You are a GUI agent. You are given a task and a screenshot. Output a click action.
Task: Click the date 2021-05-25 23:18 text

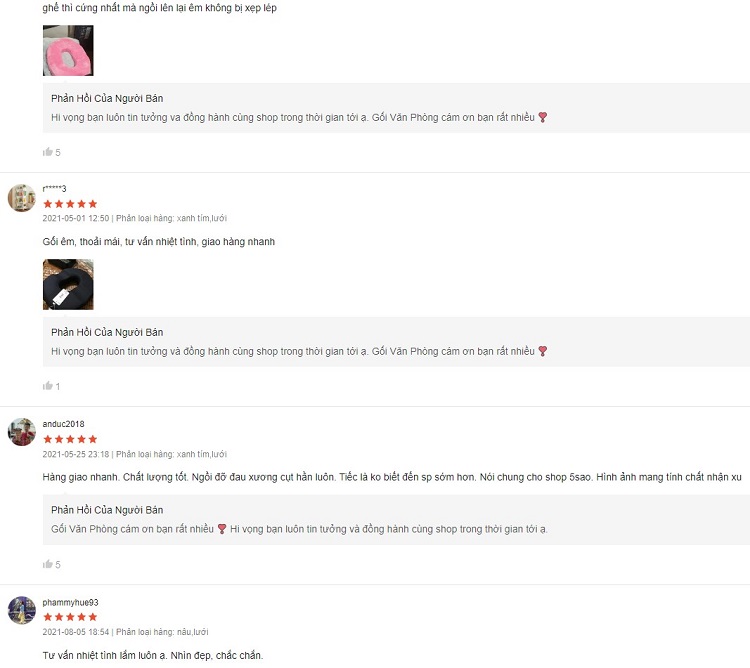76,454
